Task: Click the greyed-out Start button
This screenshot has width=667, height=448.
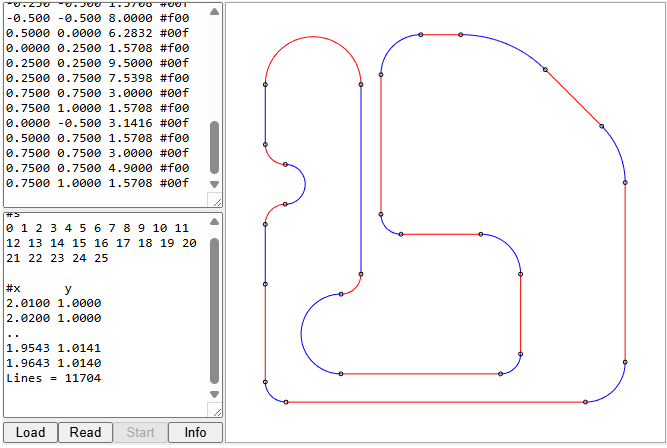Action: coord(140,432)
